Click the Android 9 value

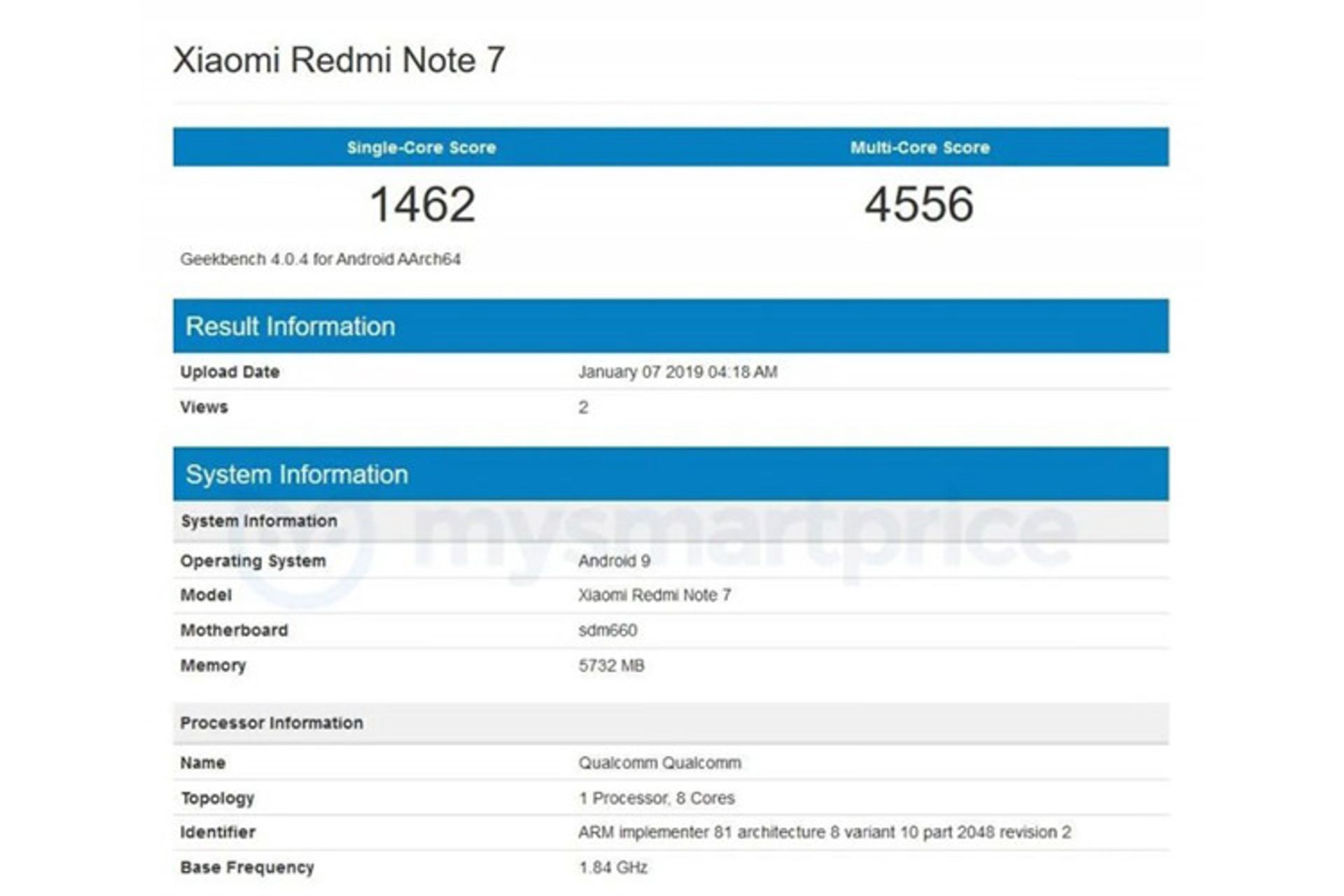[x=614, y=561]
